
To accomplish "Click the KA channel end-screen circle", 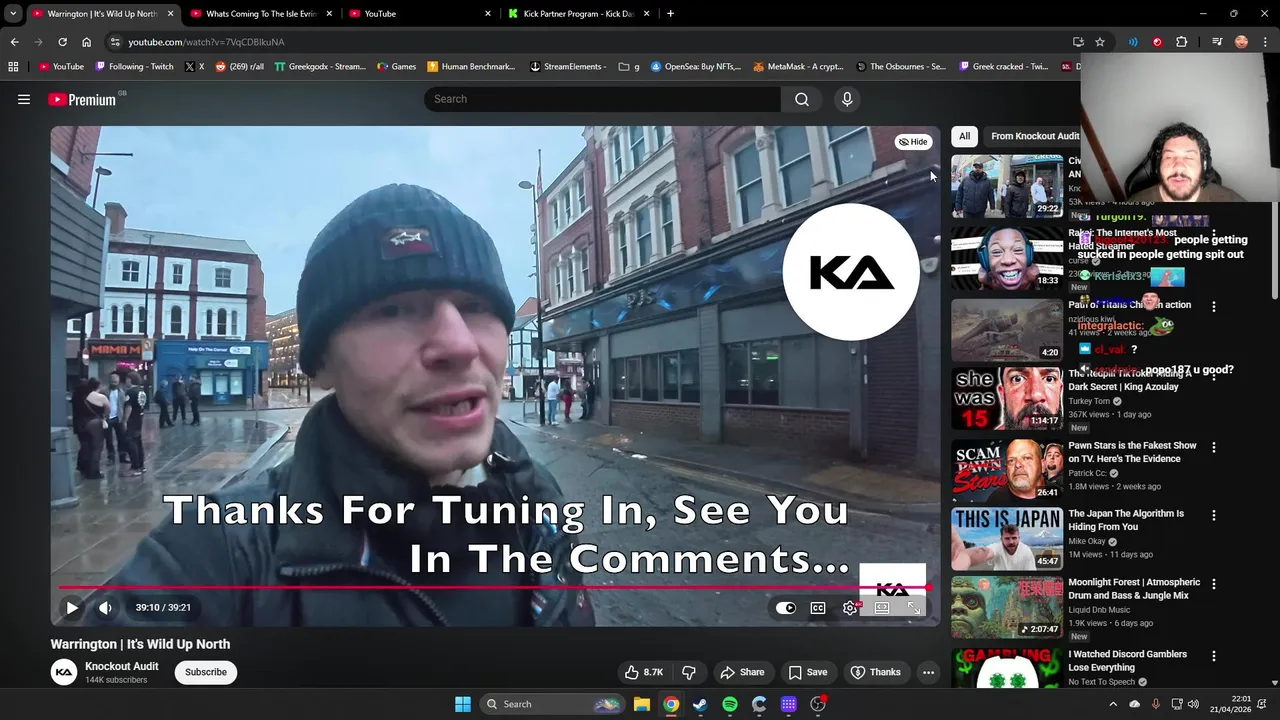I will [x=851, y=272].
